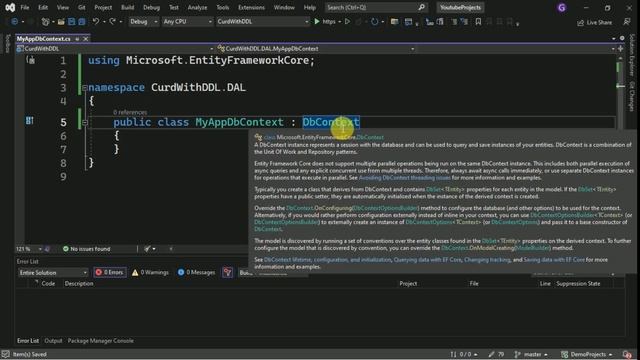Click the Open File folder icon
This screenshot has width=640, height=360.
[x=61, y=22]
